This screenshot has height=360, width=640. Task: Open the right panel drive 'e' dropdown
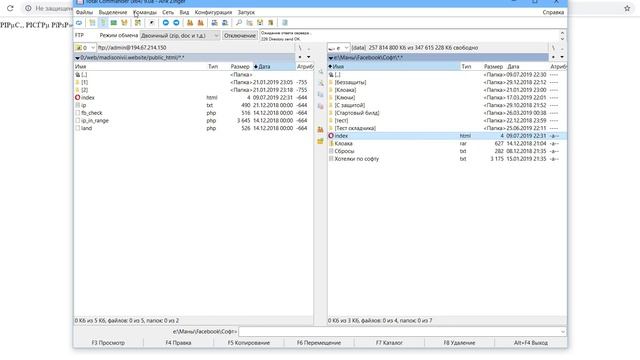pyautogui.click(x=338, y=48)
